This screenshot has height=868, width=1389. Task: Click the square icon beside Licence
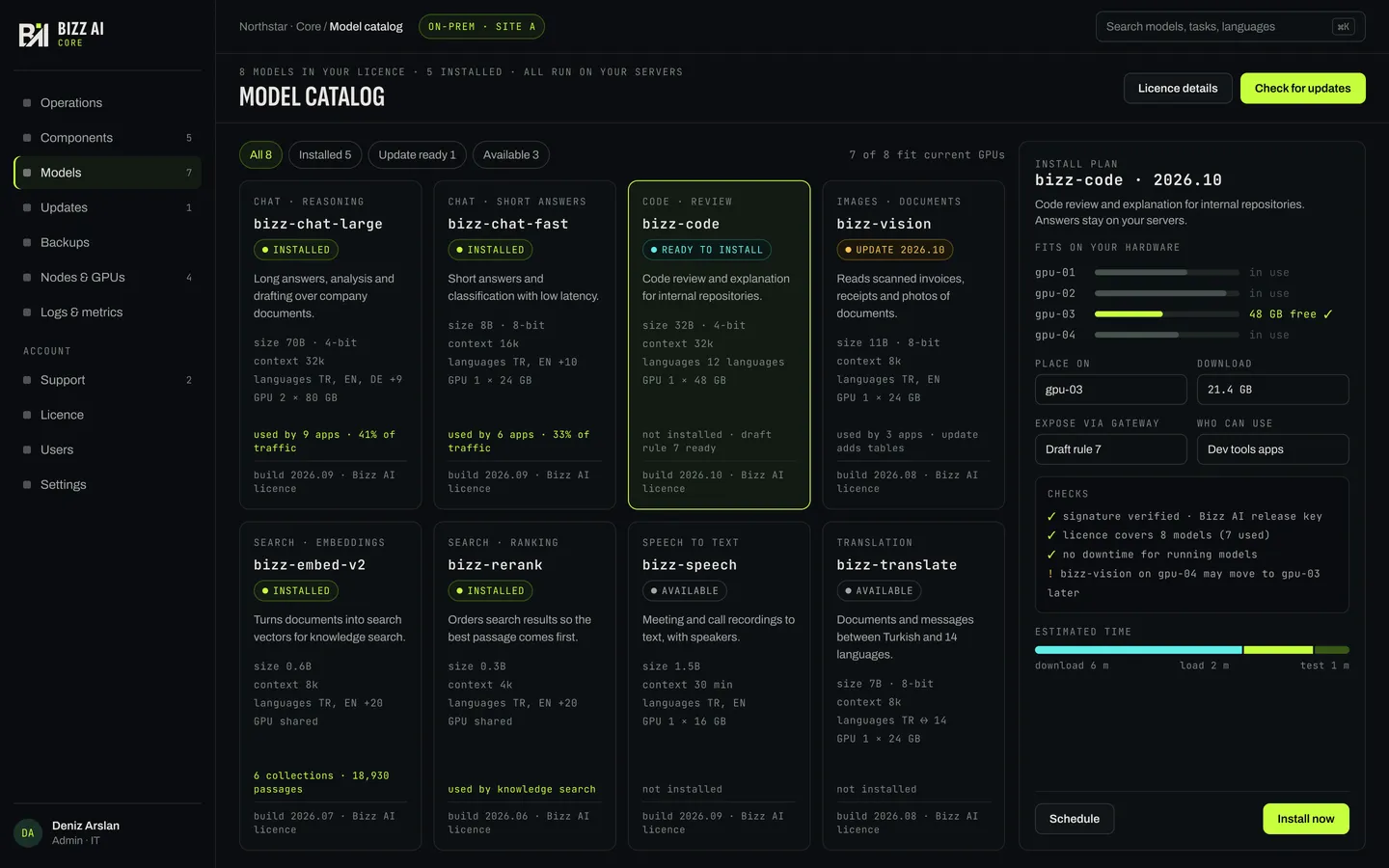pos(27,415)
